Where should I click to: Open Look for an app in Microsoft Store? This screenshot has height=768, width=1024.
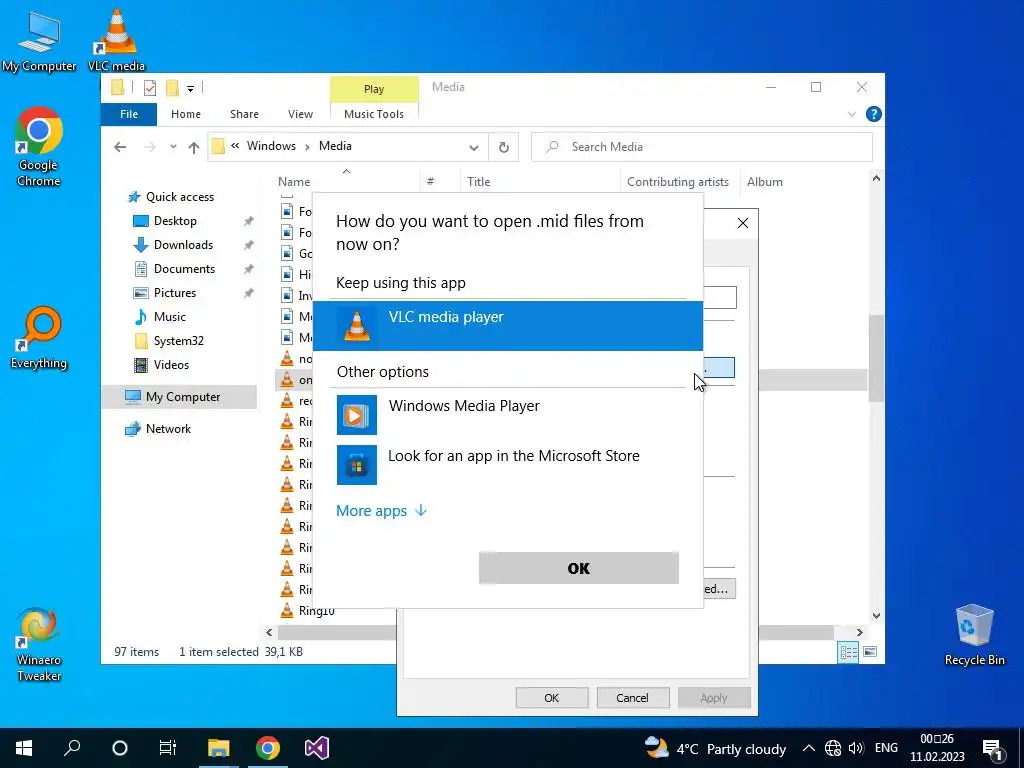click(507, 464)
